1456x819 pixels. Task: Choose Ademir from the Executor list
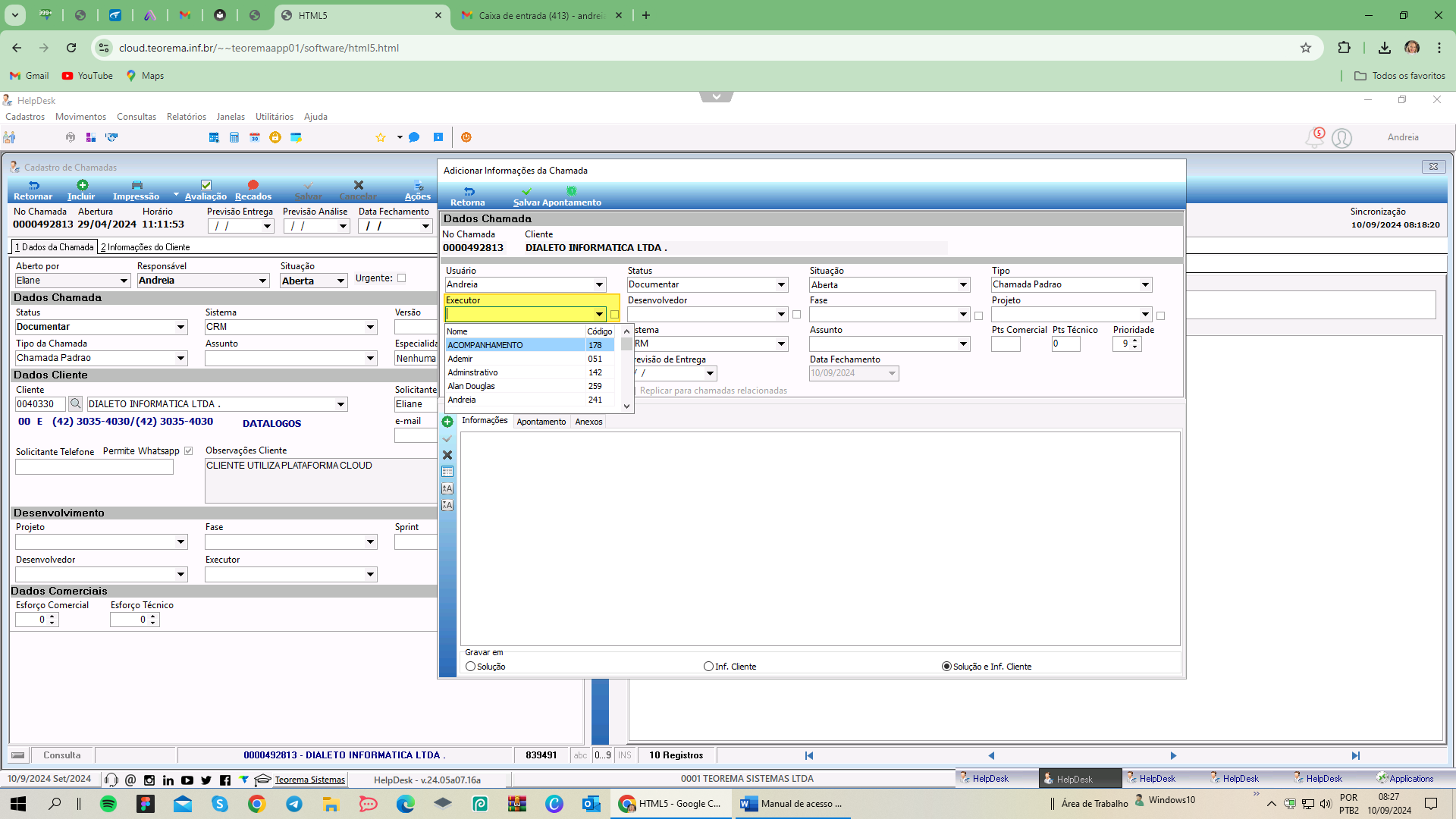[532, 359]
